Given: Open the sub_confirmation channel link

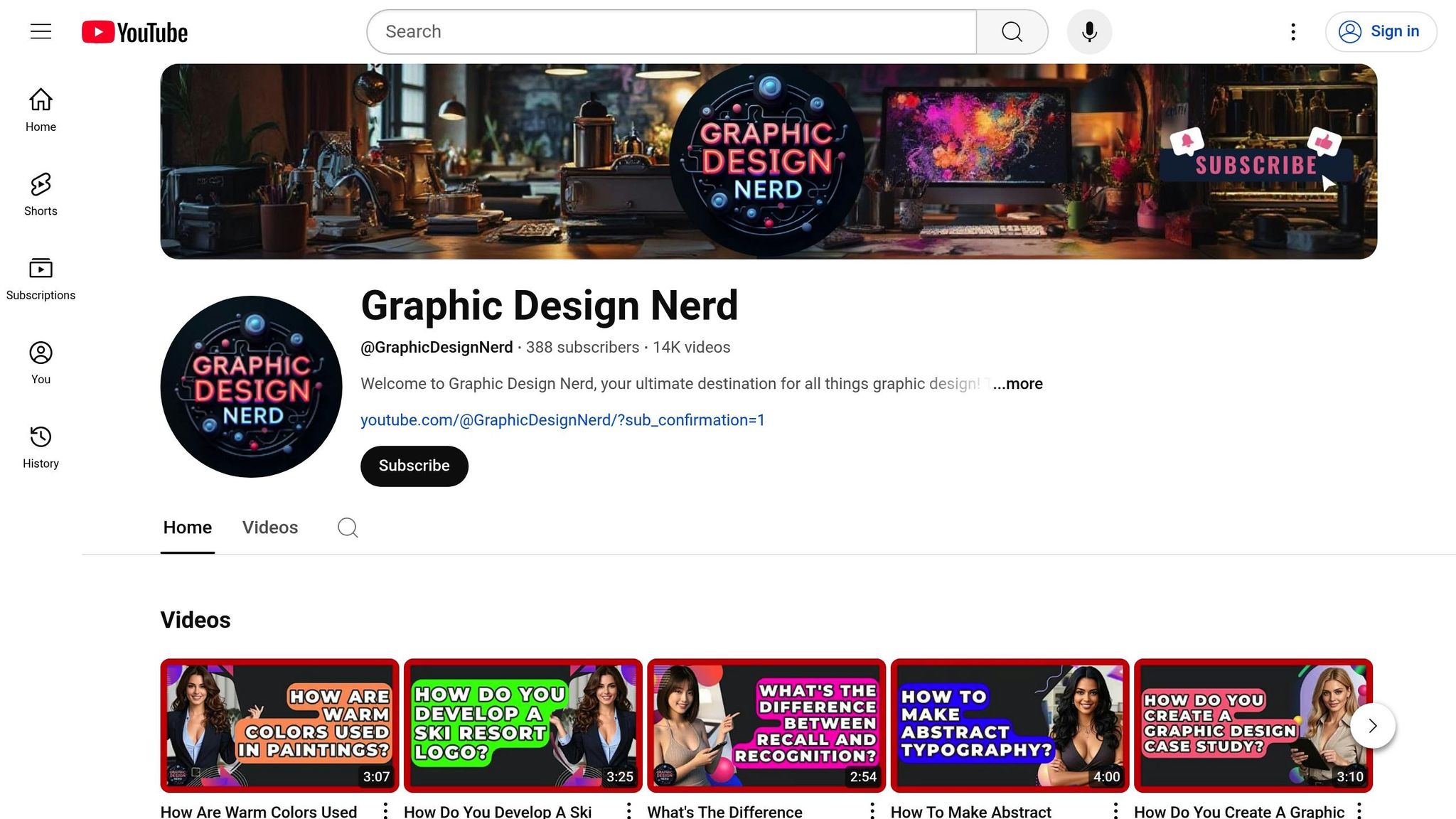Looking at the screenshot, I should [562, 420].
